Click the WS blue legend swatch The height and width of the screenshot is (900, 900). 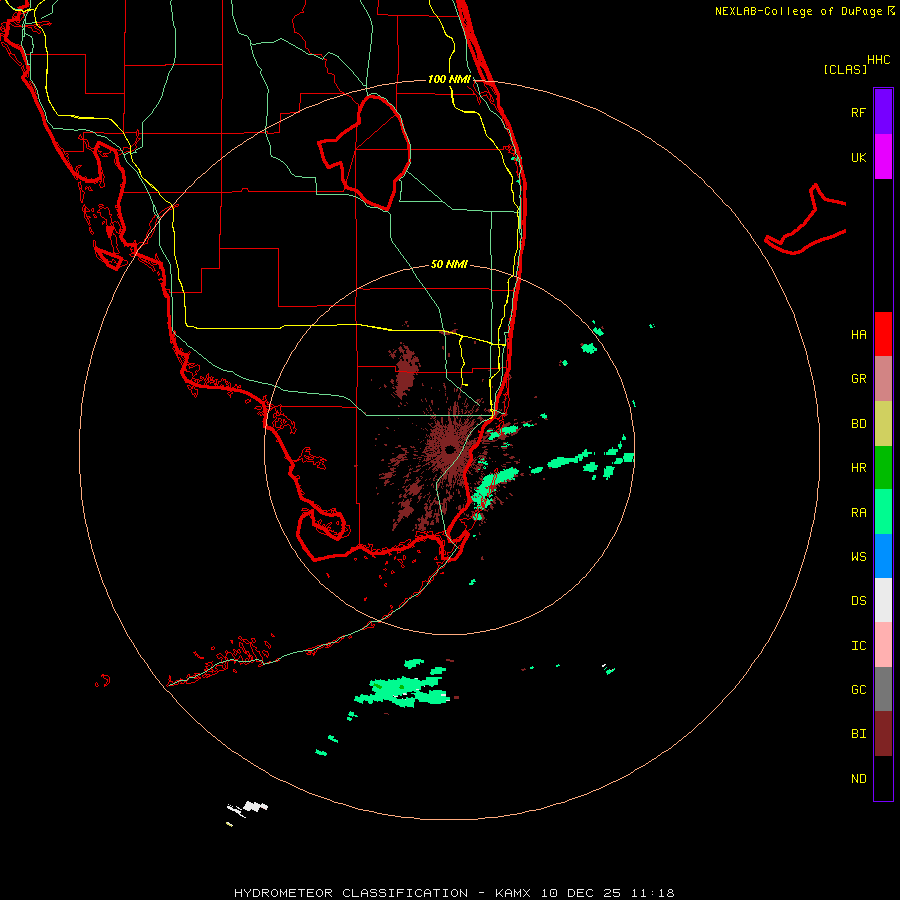point(883,556)
